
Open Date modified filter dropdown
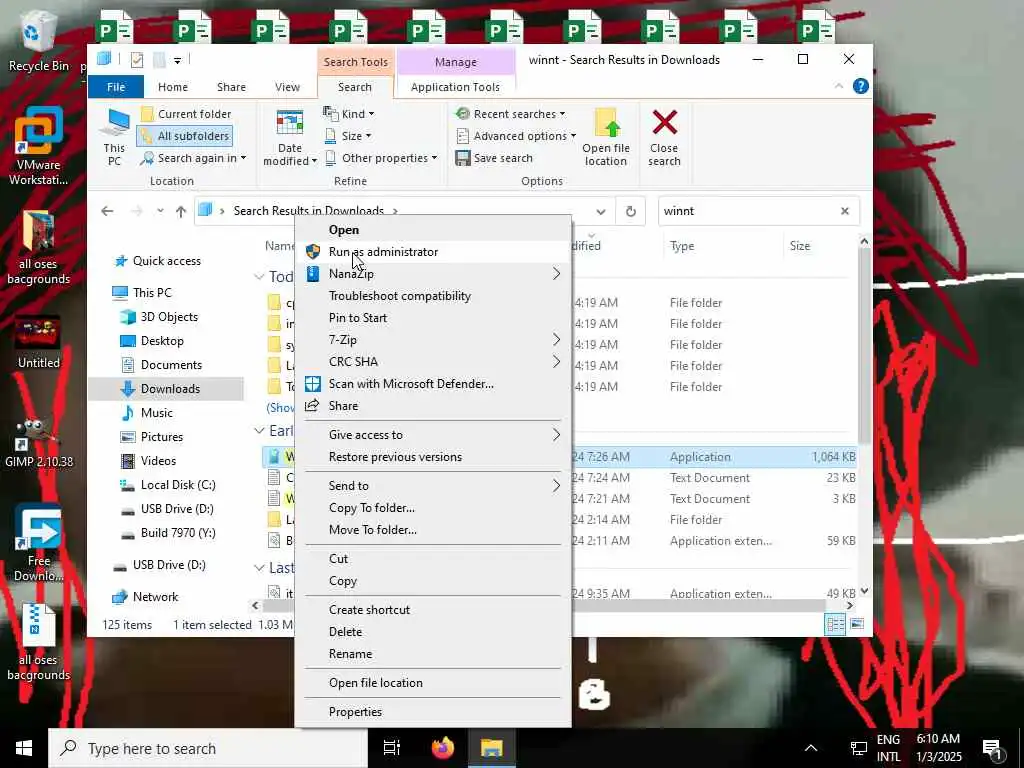coord(289,137)
